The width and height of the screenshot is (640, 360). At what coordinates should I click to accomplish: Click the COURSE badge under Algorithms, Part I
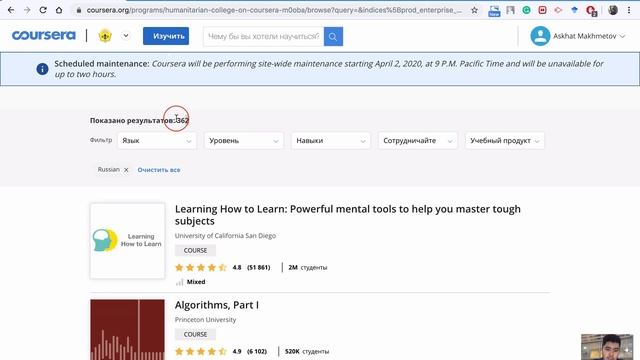195,334
